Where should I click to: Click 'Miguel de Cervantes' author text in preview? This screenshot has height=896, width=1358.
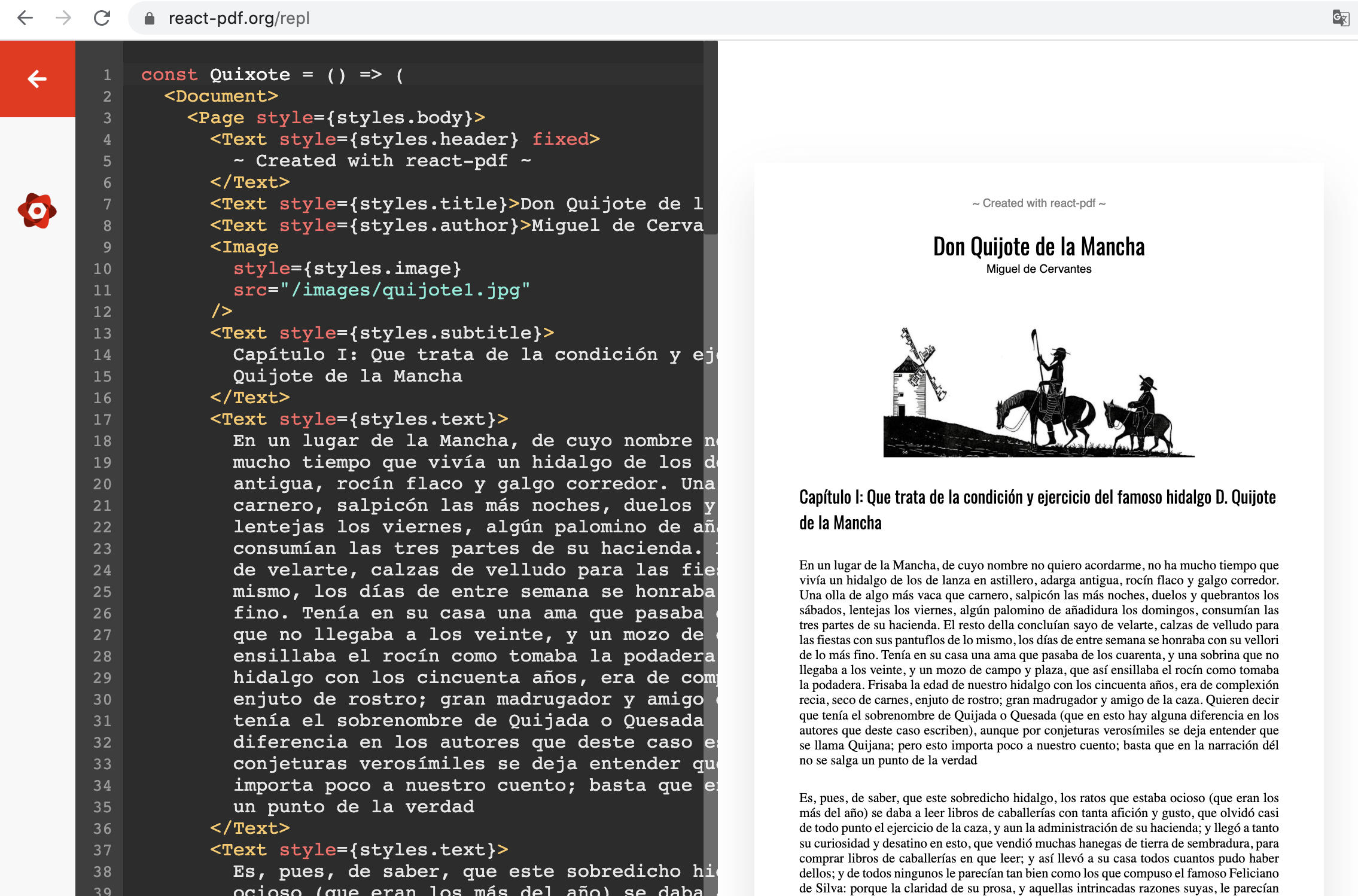pos(1039,269)
